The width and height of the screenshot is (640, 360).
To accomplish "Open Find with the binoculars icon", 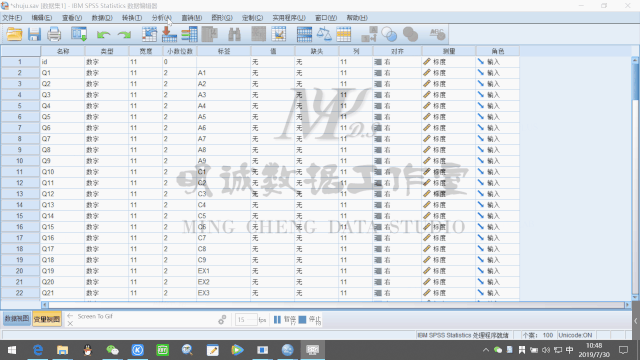I will [234, 34].
